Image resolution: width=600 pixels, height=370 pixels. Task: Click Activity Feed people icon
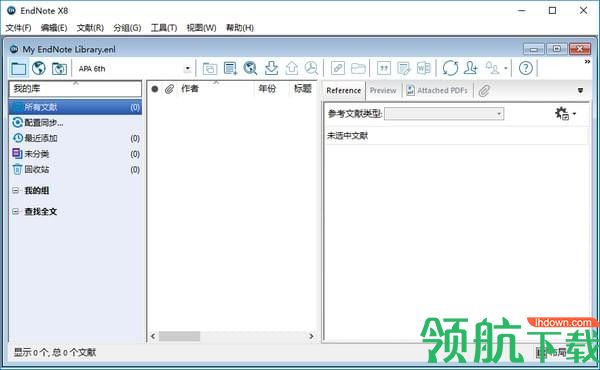tap(492, 68)
